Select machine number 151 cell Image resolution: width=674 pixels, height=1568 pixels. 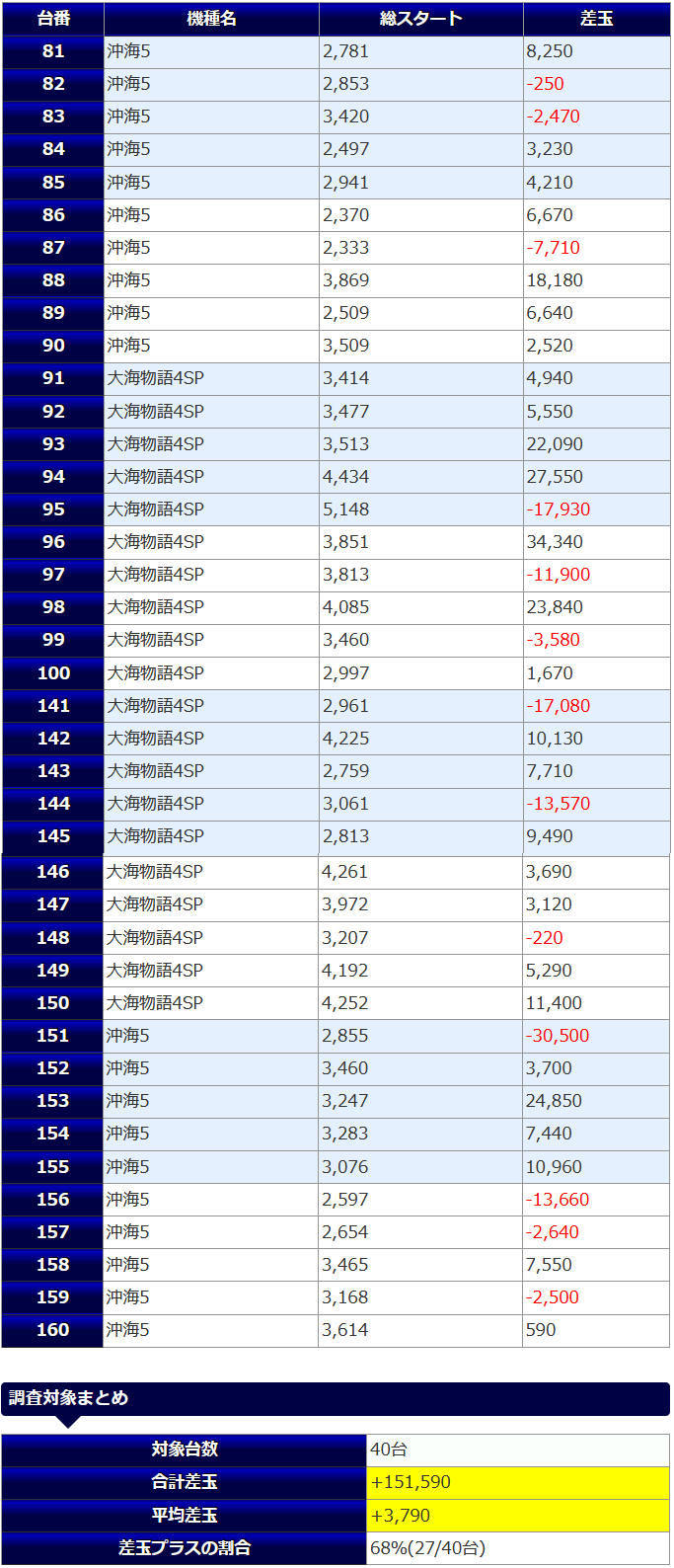(x=52, y=1036)
